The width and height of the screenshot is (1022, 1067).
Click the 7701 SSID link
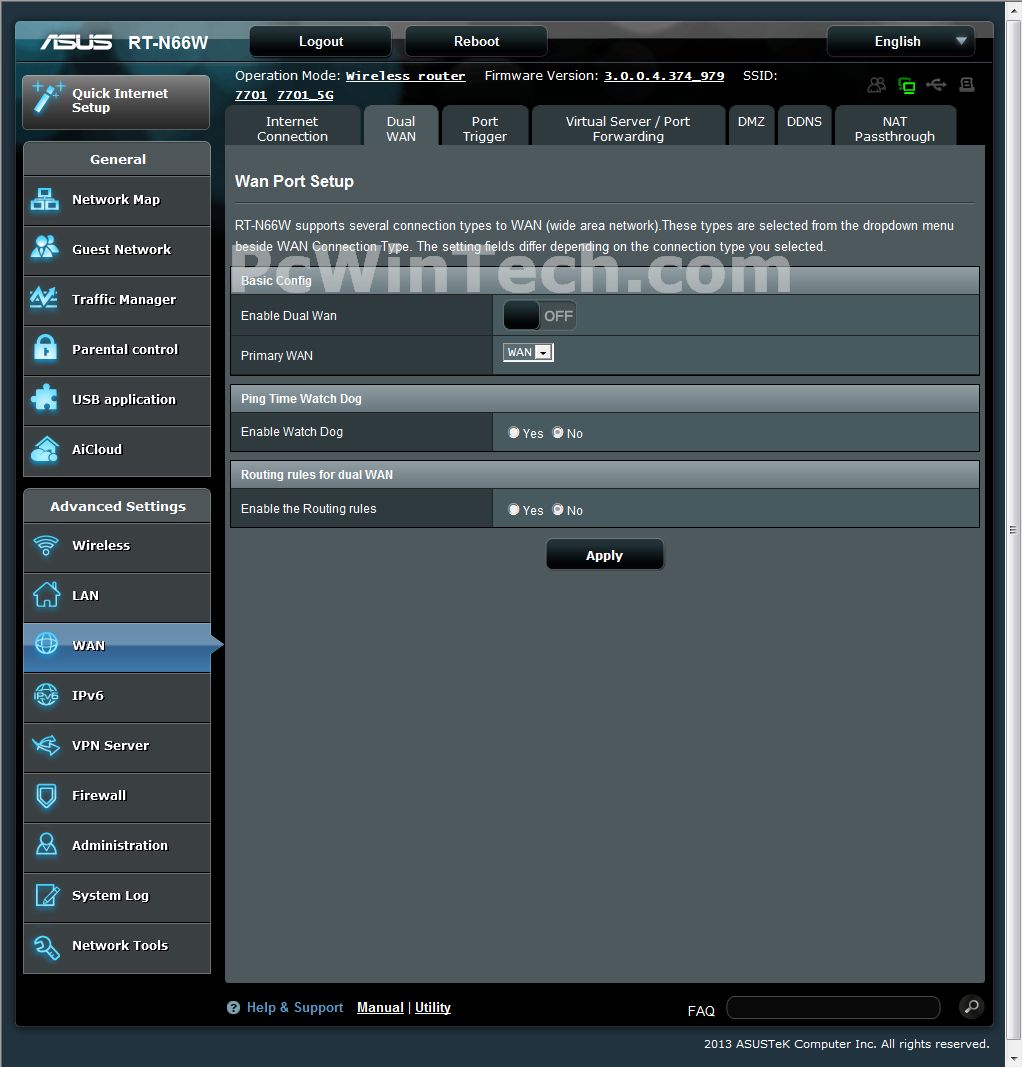251,95
